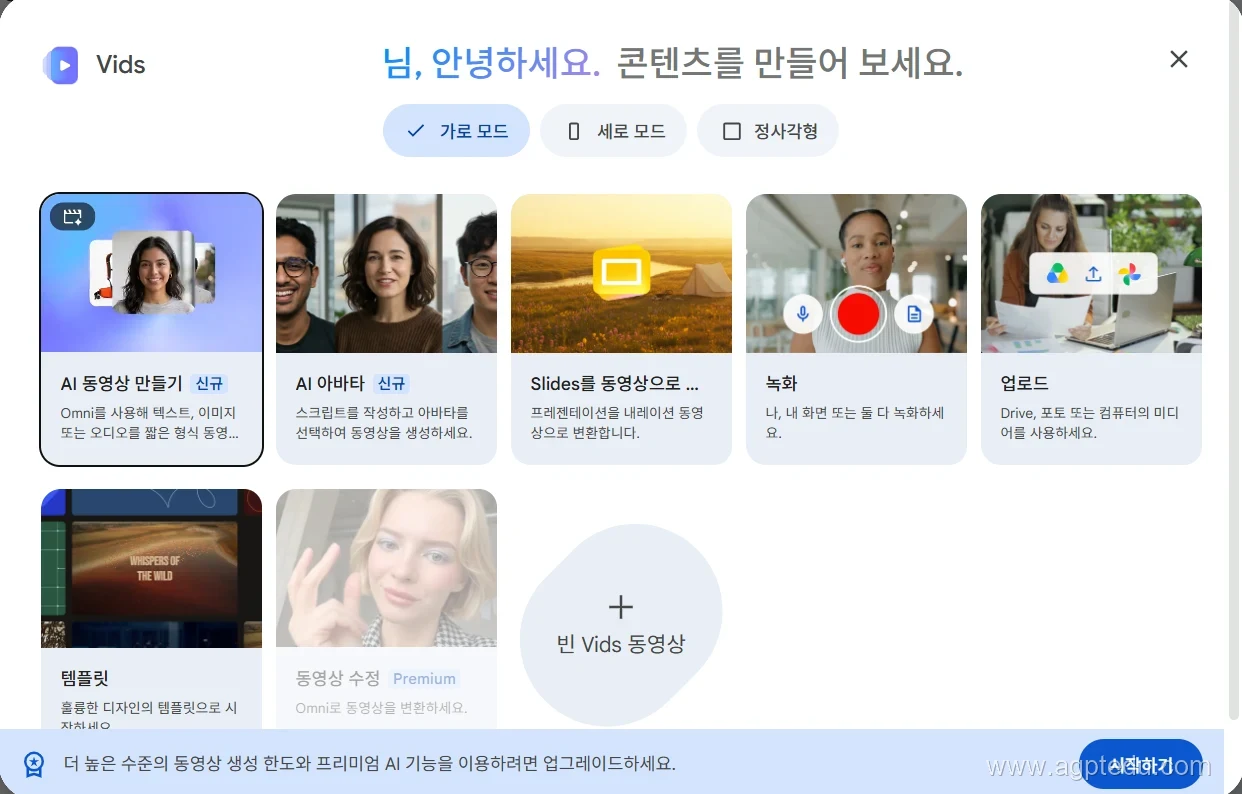1242x794 pixels.
Task: Open the 템플릿 card thumbnail
Action: click(151, 568)
